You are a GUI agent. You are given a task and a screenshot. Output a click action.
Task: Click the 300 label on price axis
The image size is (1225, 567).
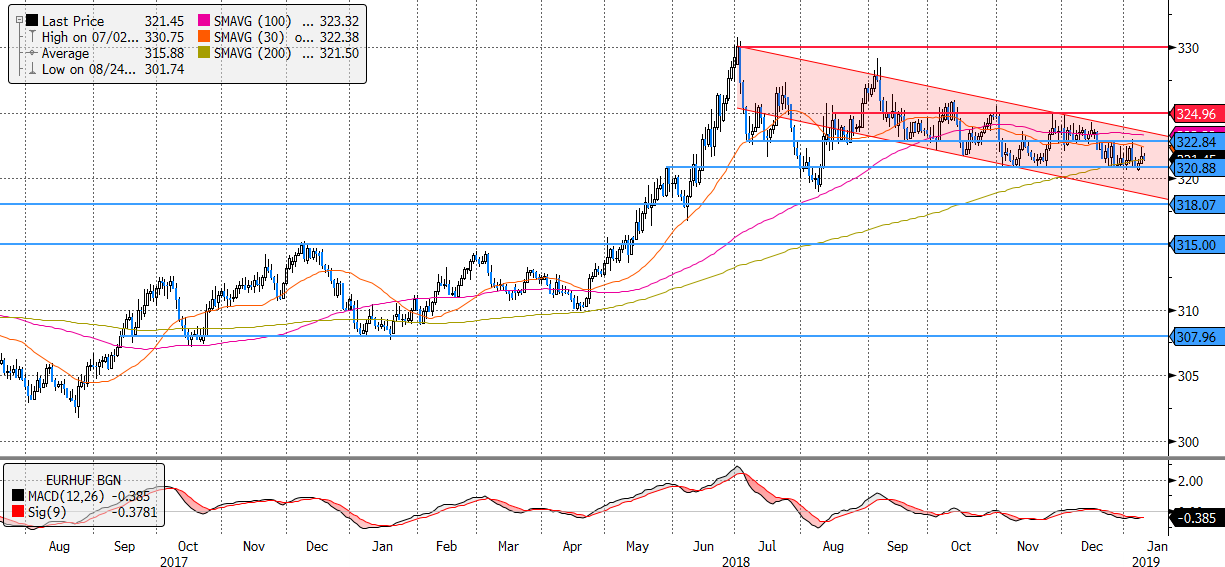tap(1188, 442)
